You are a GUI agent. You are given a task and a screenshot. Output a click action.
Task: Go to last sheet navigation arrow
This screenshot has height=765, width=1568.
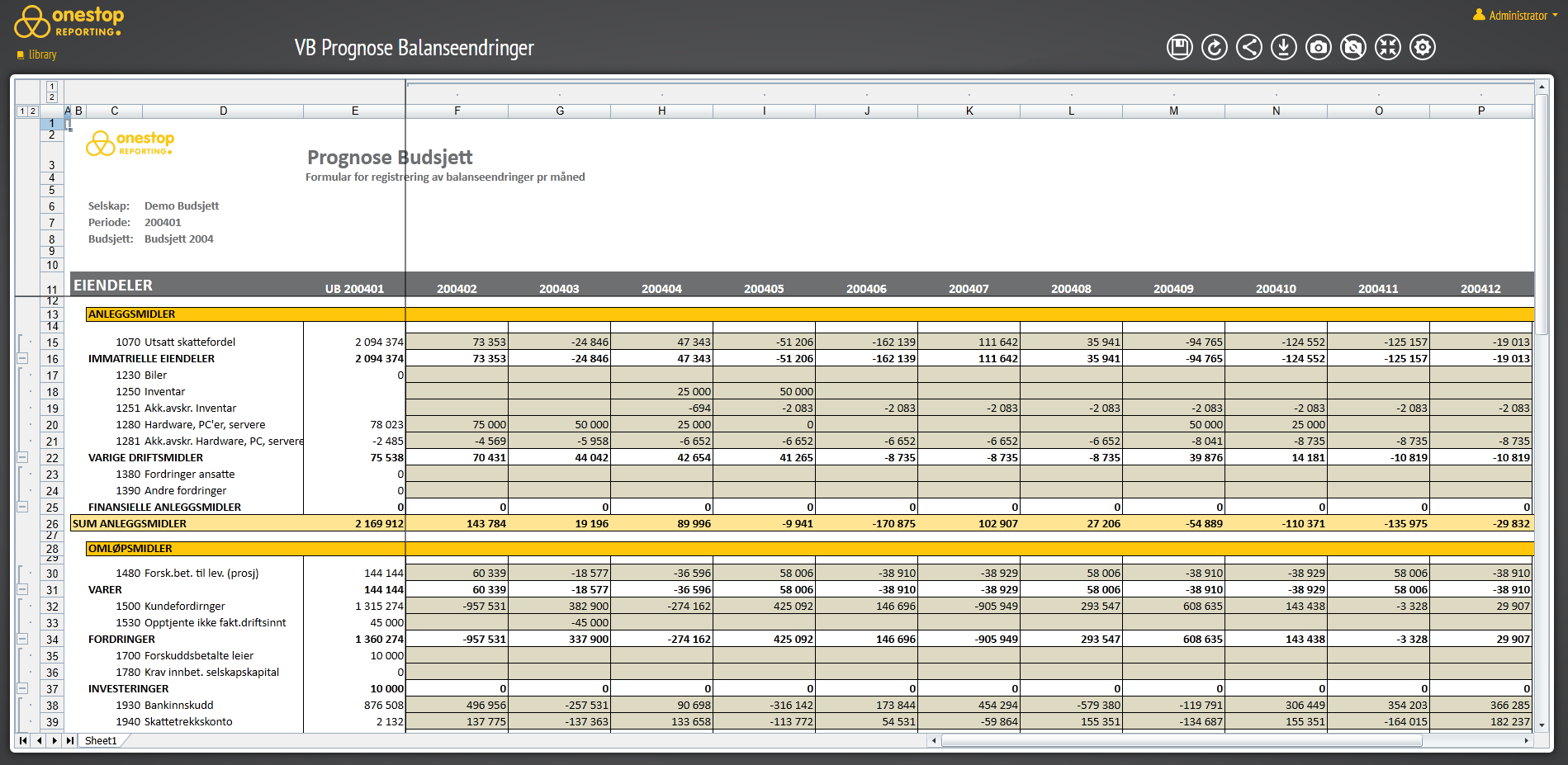(70, 740)
